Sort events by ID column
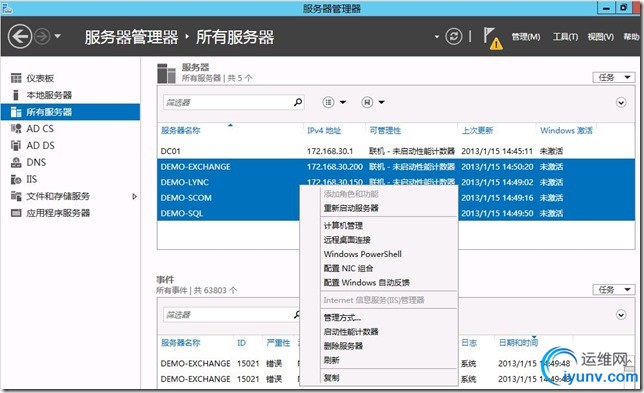Viewport: 644px width, 393px height. (242, 343)
